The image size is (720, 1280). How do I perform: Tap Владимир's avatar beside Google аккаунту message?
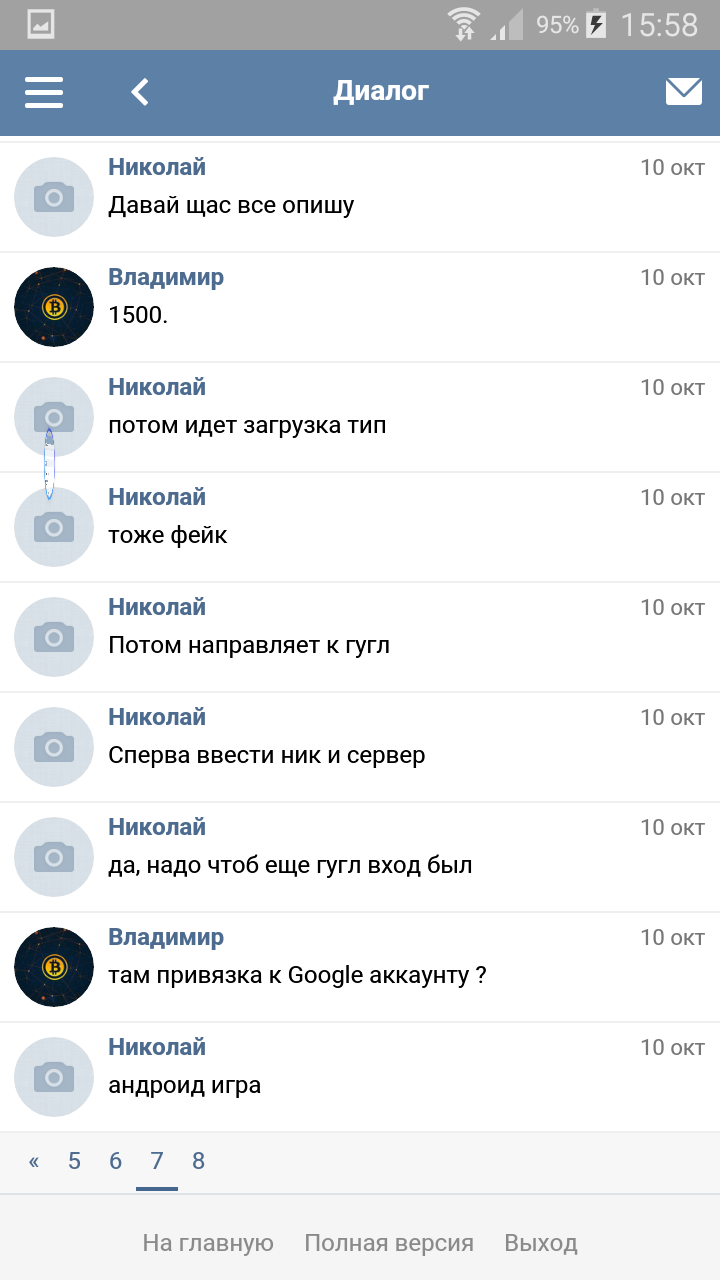coord(54,967)
